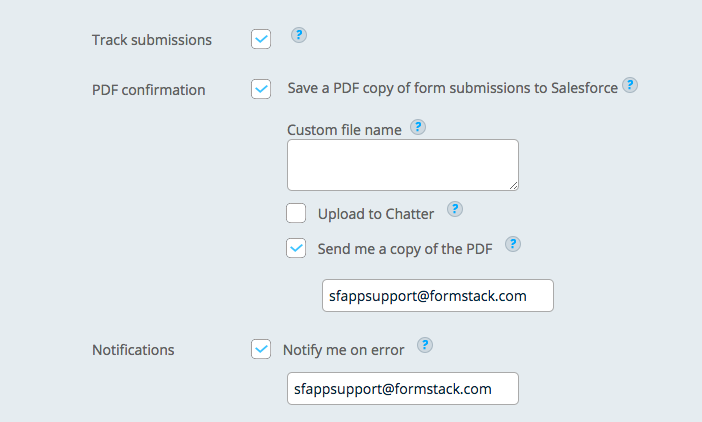Viewport: 702px width, 422px height.
Task: Disable the Track submissions checkbox
Action: pos(261,39)
